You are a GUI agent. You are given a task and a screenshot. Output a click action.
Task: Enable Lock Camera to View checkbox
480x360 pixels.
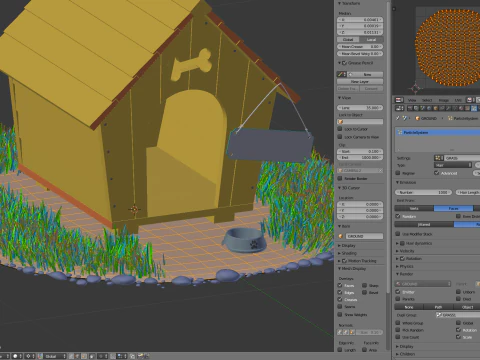tap(340, 137)
